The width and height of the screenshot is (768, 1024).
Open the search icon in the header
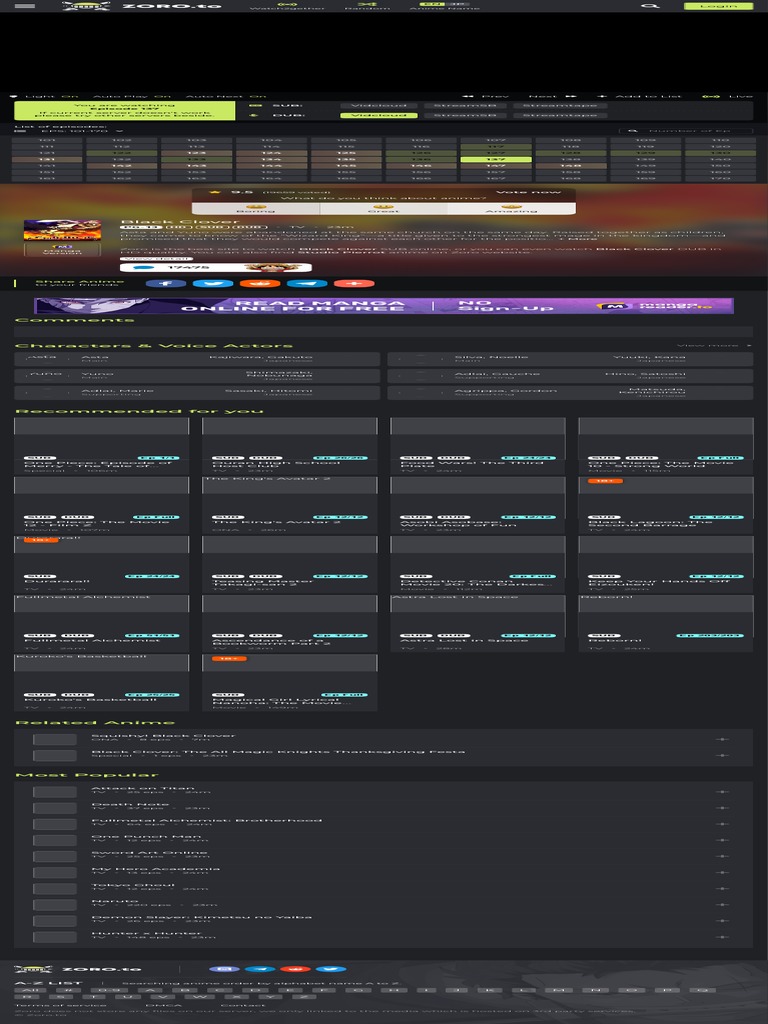click(649, 6)
